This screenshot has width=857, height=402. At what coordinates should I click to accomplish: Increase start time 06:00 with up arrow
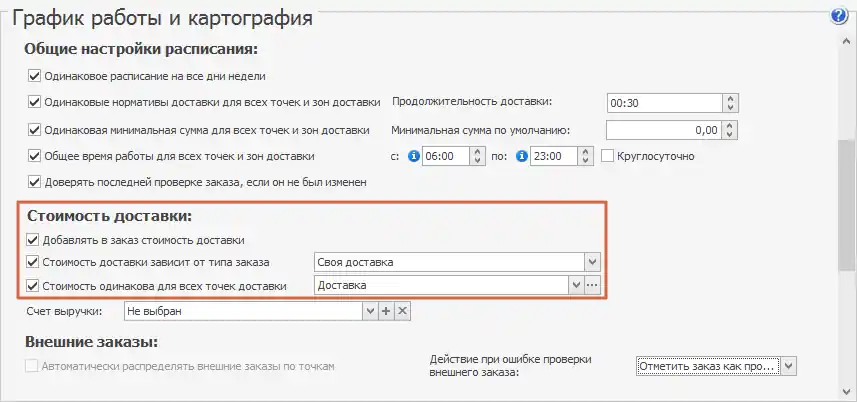[x=478, y=152]
